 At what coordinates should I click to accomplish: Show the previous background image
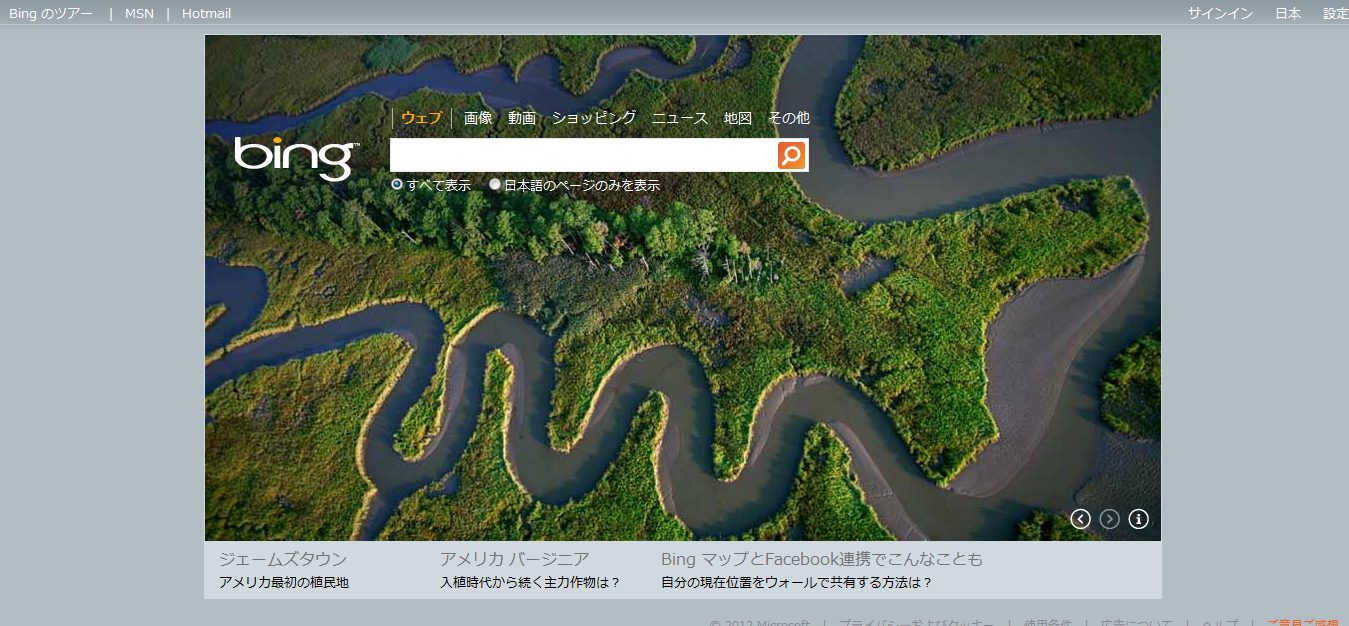pos(1080,518)
